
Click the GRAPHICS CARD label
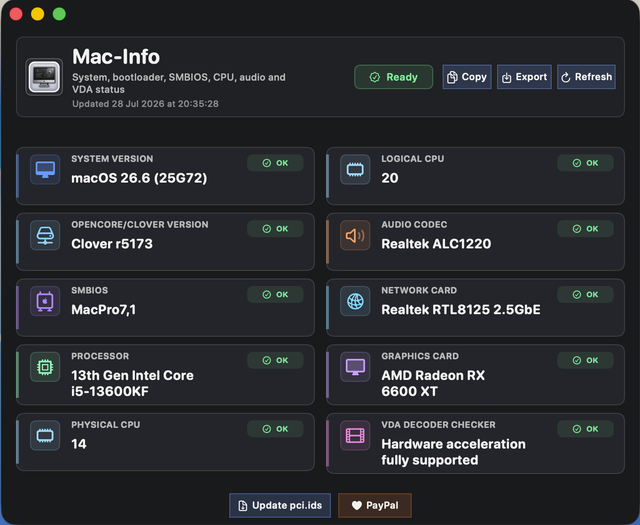tap(420, 356)
